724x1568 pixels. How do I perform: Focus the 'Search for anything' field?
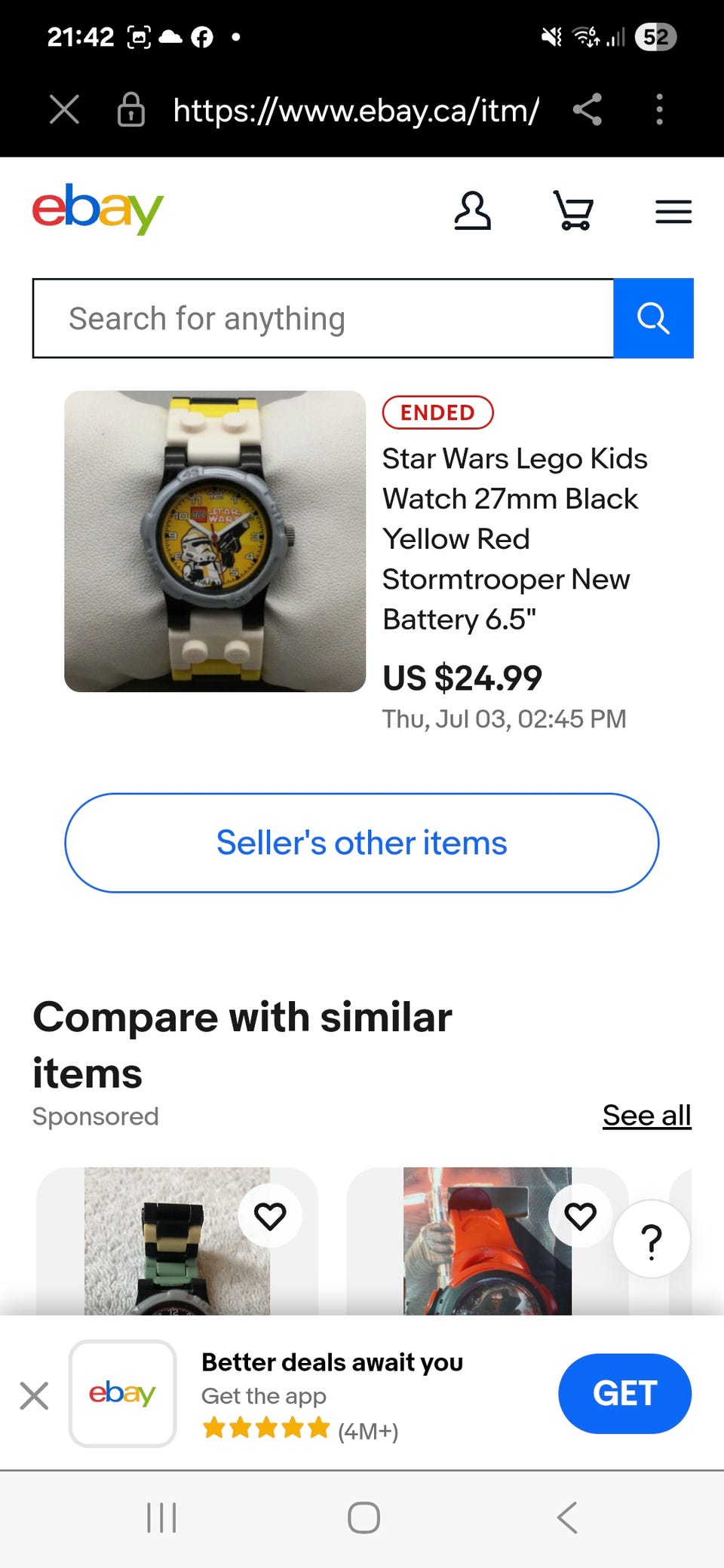tap(323, 318)
